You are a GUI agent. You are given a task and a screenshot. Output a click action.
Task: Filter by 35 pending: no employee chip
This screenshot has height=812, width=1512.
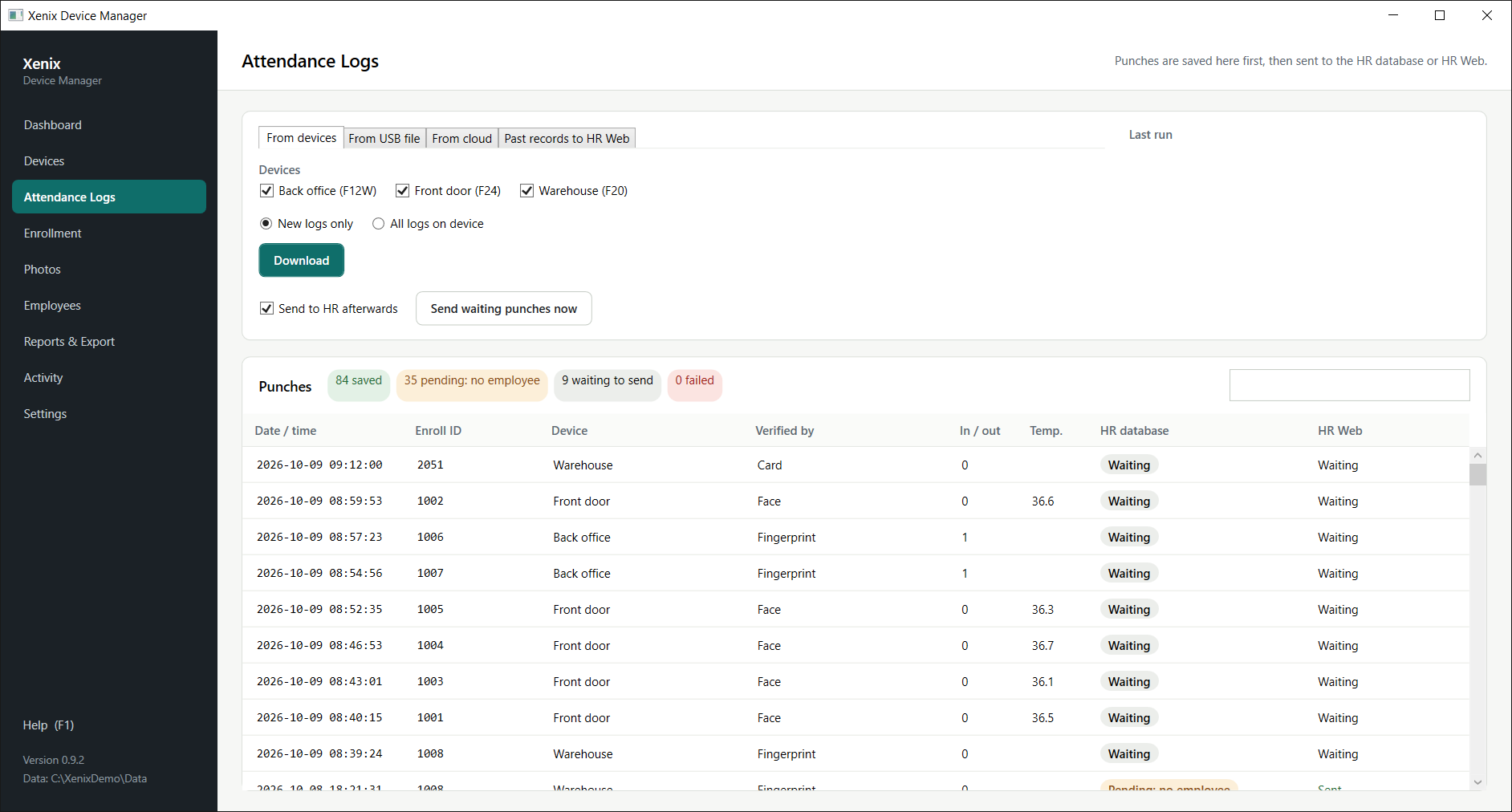[x=472, y=384]
